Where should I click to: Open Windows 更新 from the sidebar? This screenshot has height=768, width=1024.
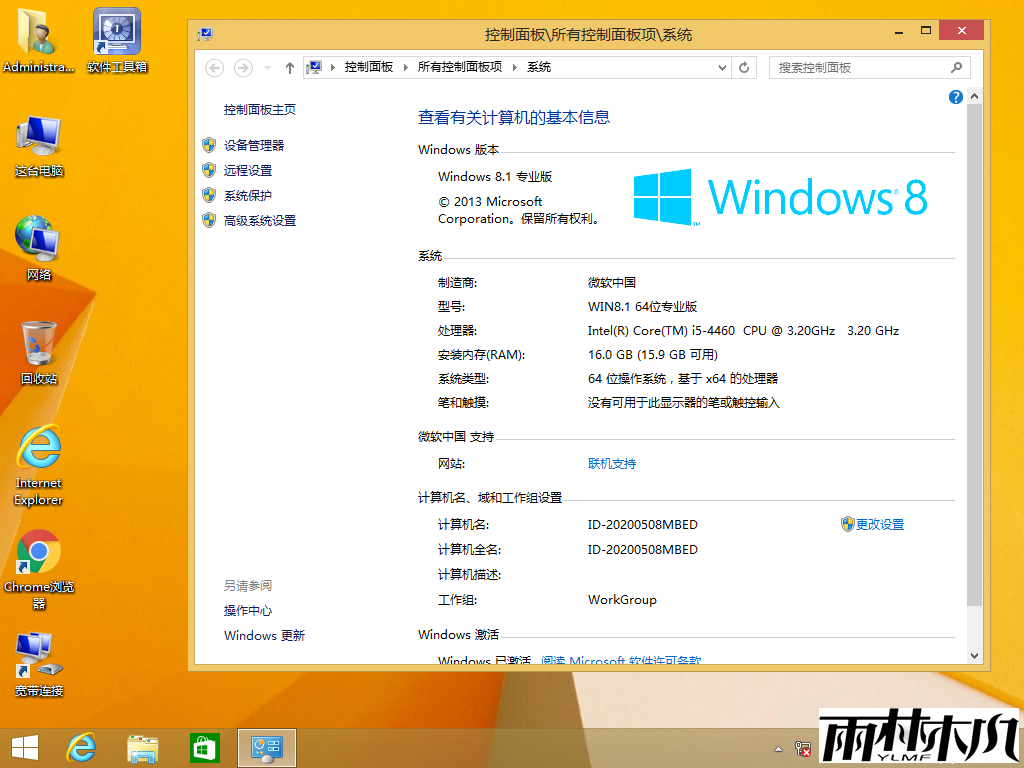(263, 635)
